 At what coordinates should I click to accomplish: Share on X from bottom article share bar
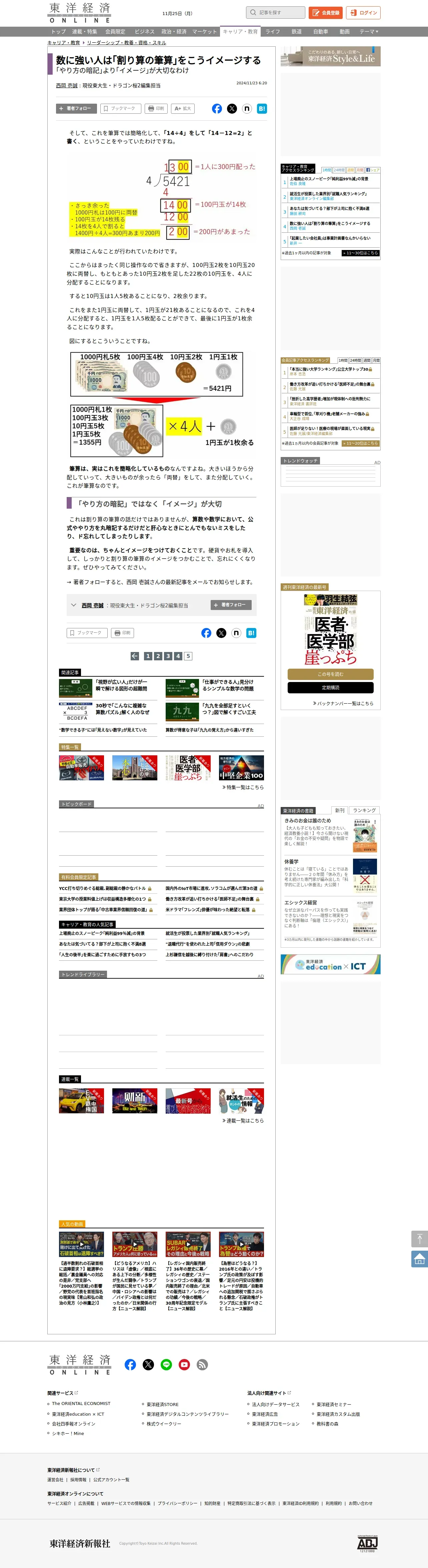point(221,633)
